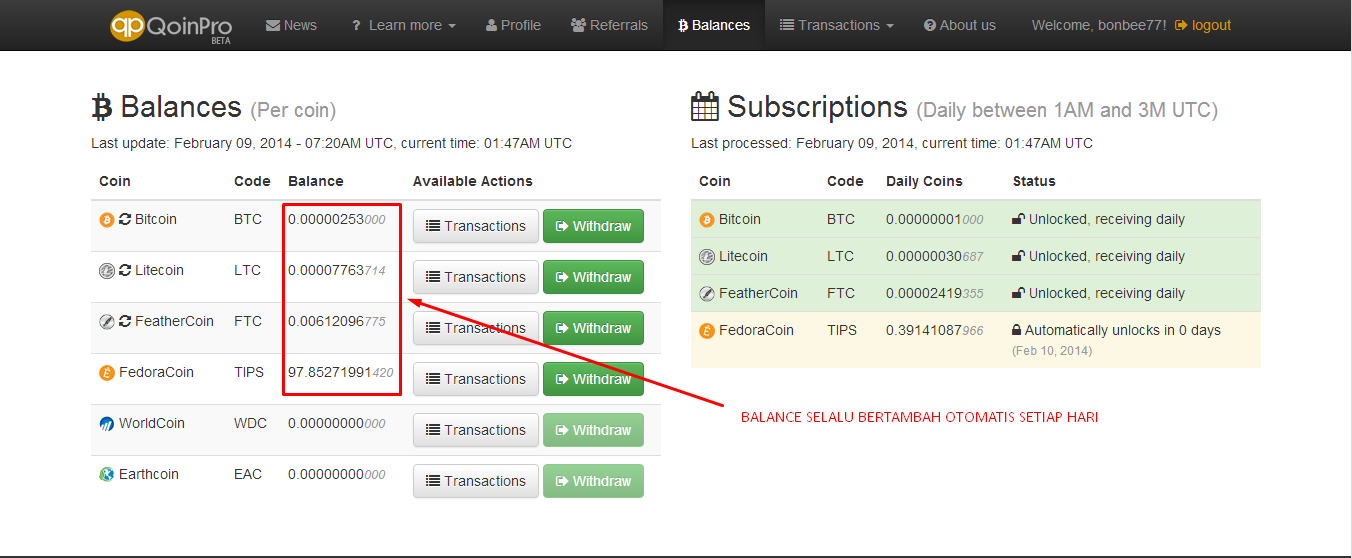Withdraw Bitcoin balance

(x=593, y=226)
